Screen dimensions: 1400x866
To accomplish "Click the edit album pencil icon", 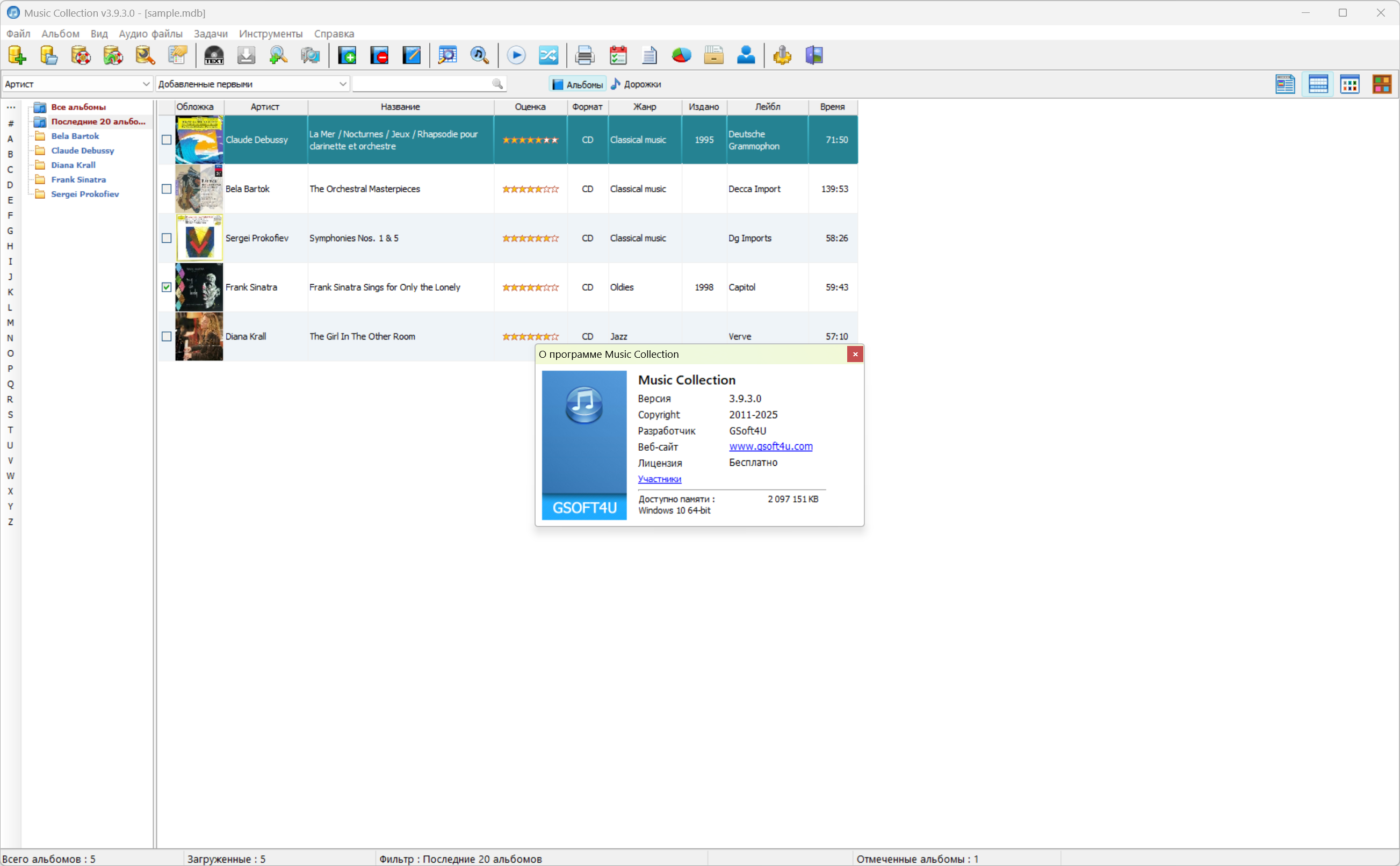I will tap(411, 55).
